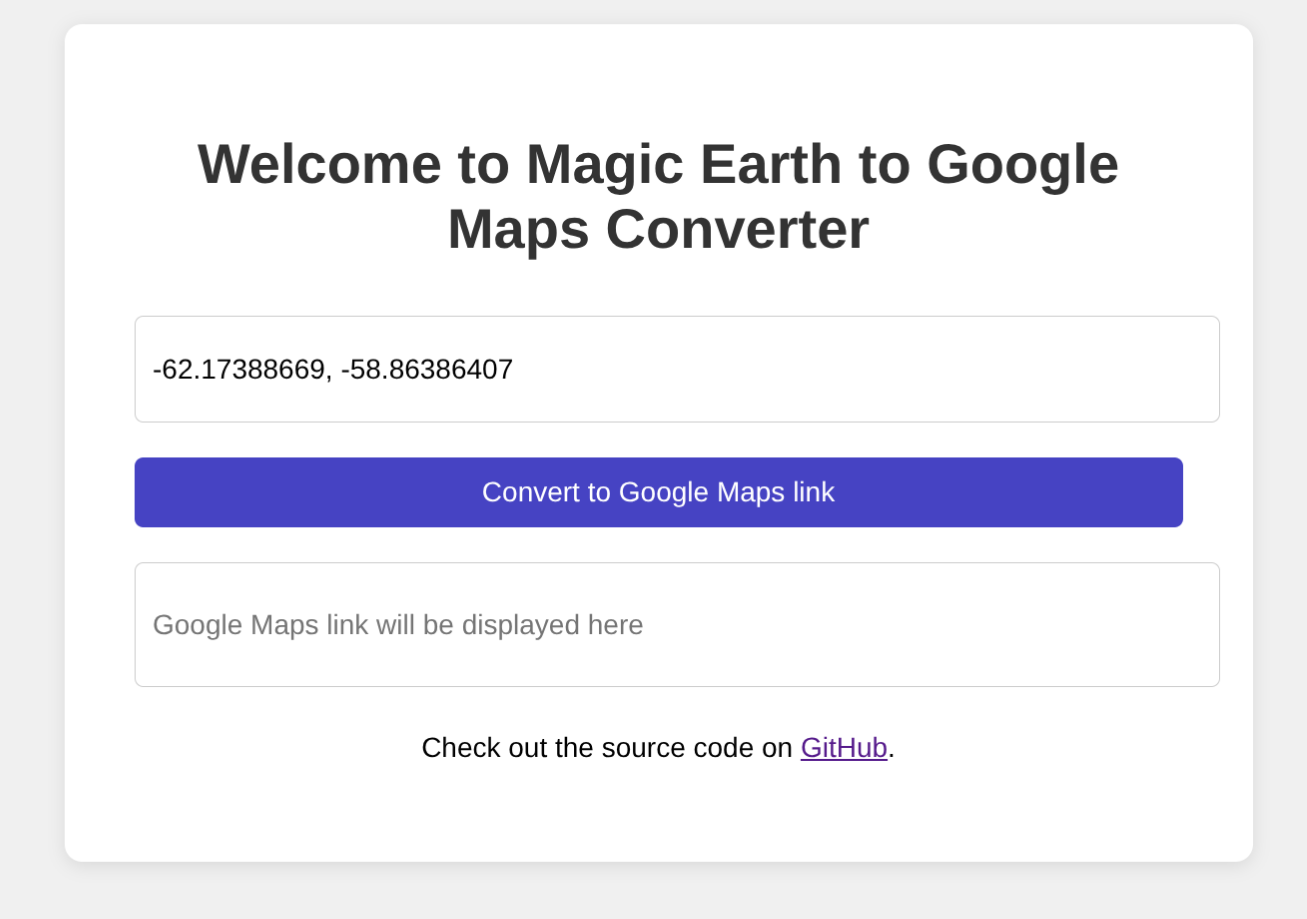Image resolution: width=1307 pixels, height=919 pixels.
Task: Click 'Maps Converter' in the title's second line
Action: (657, 230)
